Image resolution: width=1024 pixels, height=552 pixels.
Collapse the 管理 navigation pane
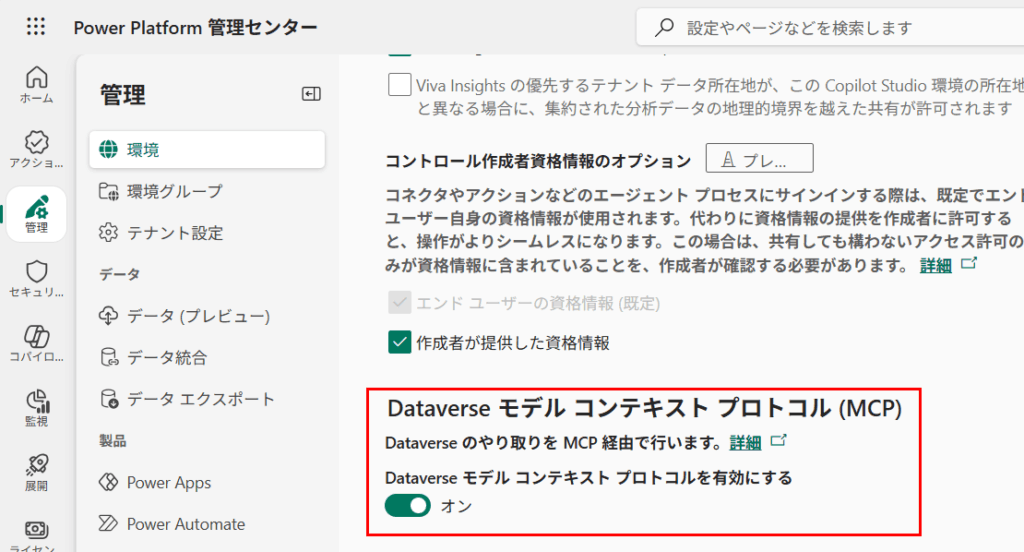(311, 94)
